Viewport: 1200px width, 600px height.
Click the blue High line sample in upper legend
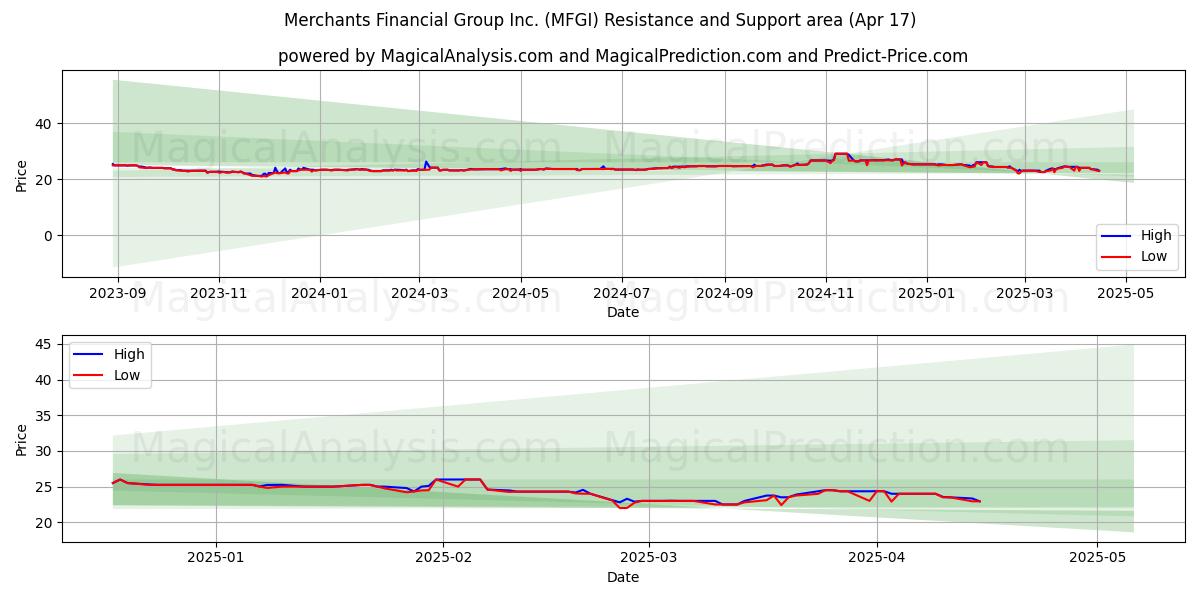pyautogui.click(x=1118, y=236)
